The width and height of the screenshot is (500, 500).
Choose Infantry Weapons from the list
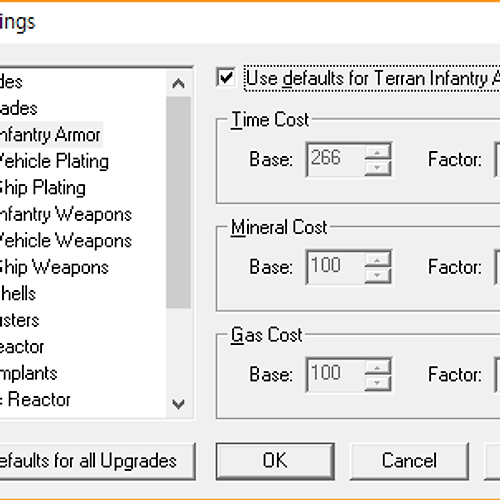[x=65, y=214]
